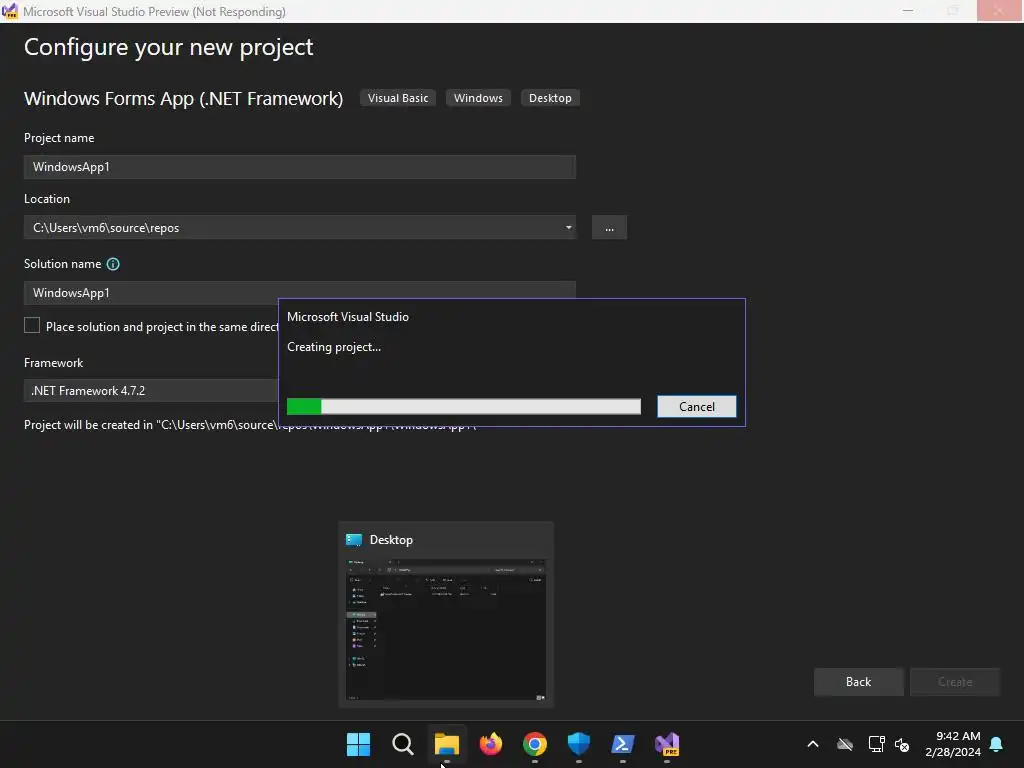Click the Desktop preview title

click(391, 539)
